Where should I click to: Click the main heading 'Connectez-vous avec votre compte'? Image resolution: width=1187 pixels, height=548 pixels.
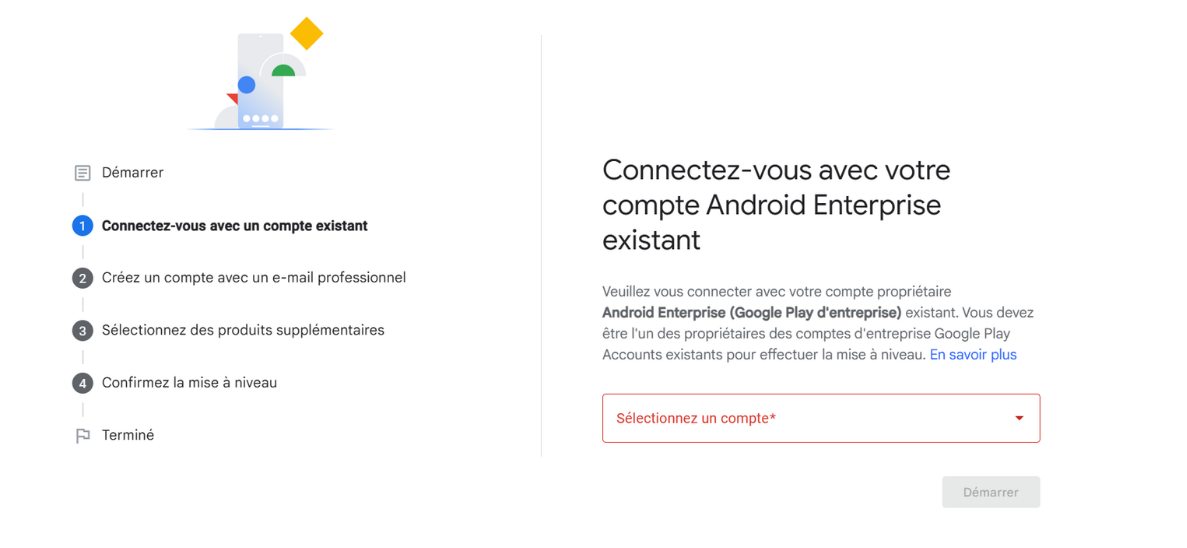[775, 205]
